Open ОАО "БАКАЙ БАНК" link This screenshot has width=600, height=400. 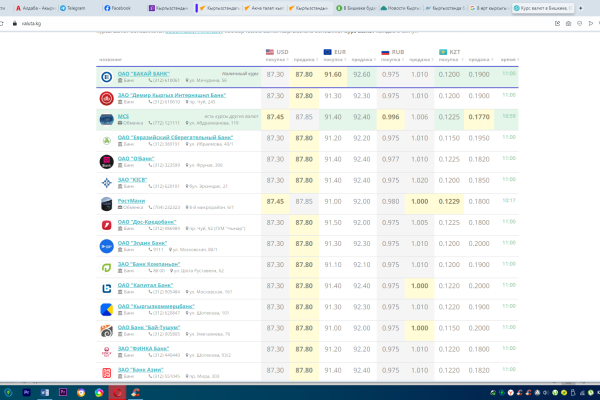click(143, 74)
